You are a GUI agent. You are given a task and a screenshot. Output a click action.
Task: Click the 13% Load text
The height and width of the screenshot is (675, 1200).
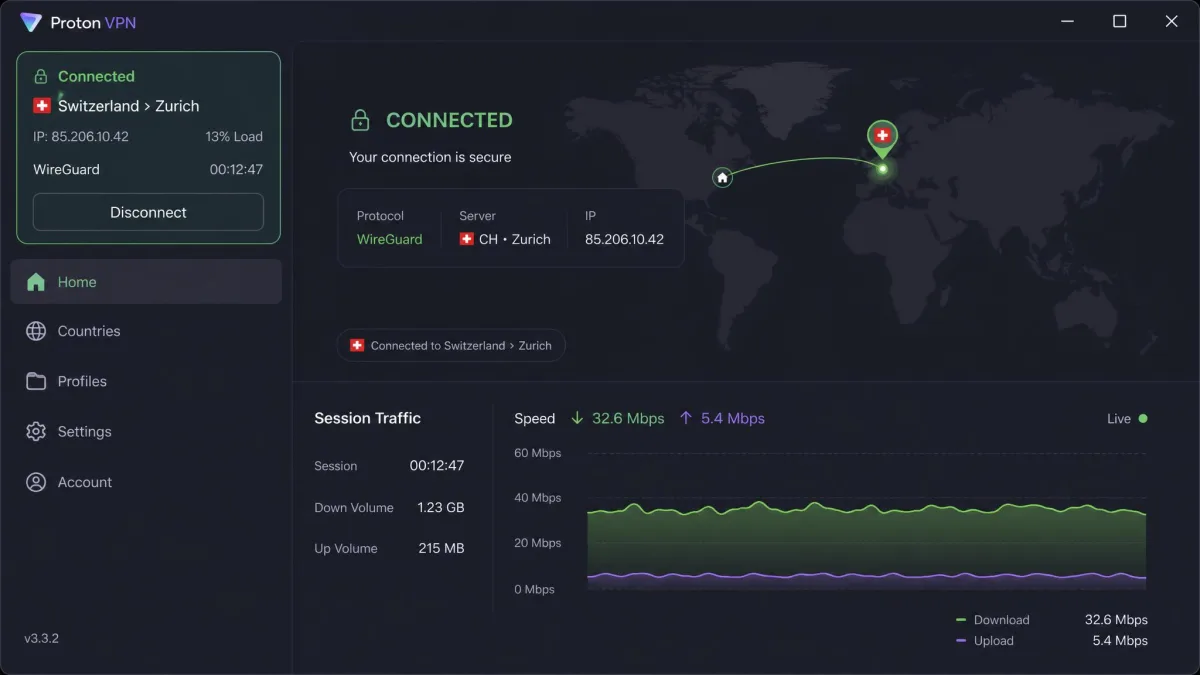(x=234, y=136)
